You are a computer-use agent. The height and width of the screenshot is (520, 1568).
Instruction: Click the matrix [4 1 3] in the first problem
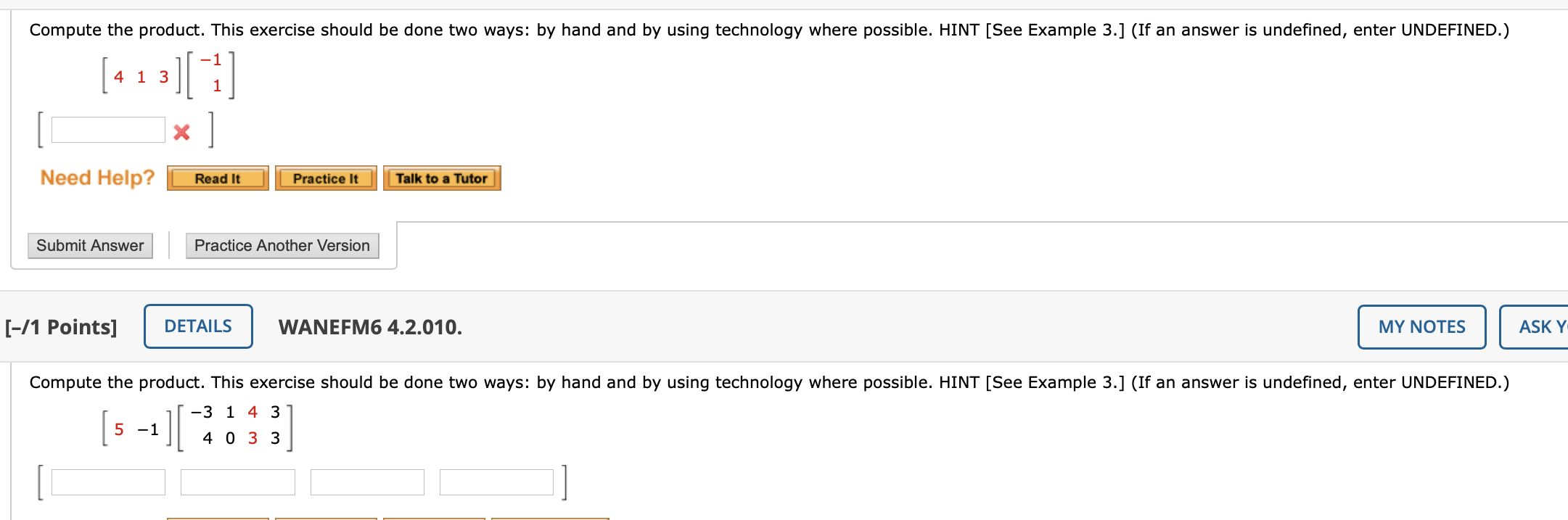139,75
